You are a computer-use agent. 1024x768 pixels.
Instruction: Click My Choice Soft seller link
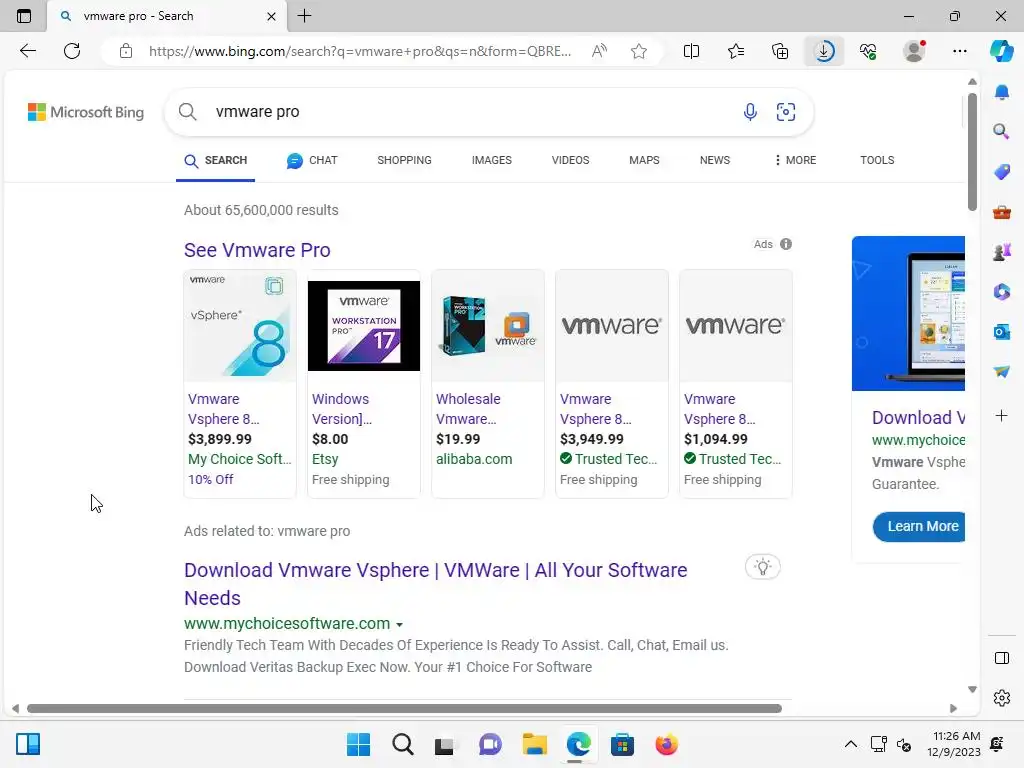click(x=240, y=459)
